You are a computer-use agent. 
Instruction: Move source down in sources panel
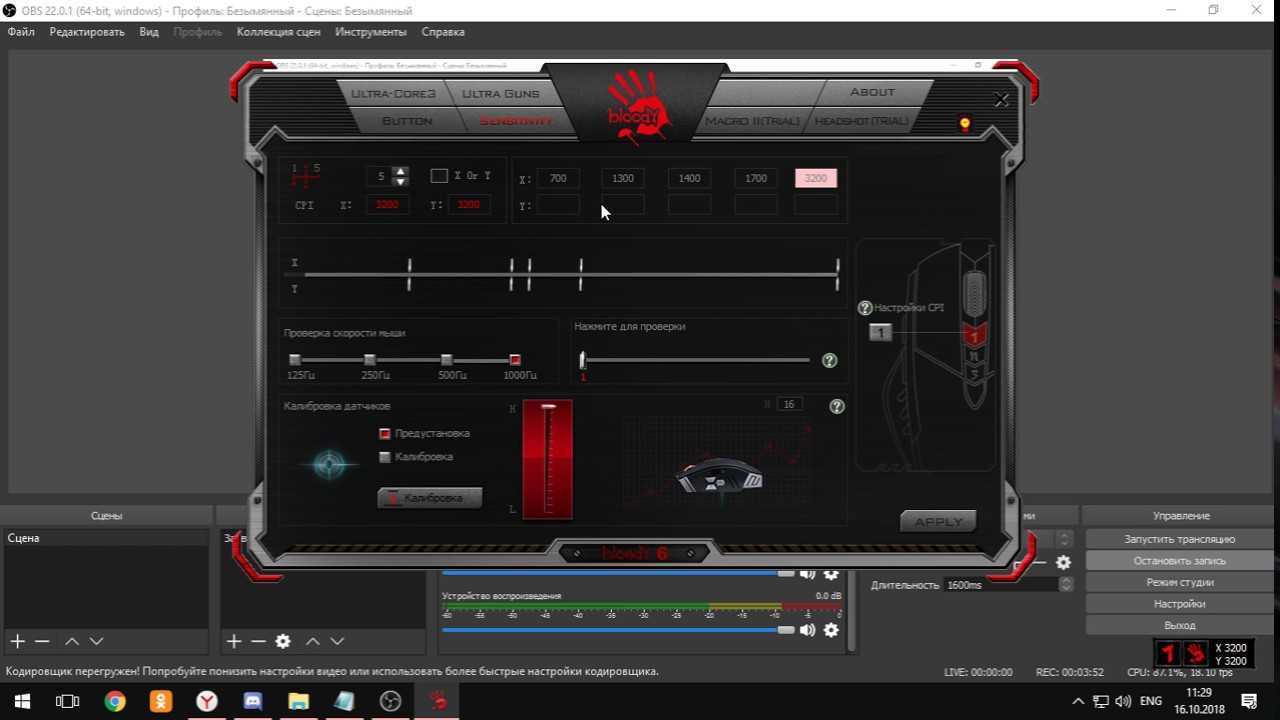[337, 641]
